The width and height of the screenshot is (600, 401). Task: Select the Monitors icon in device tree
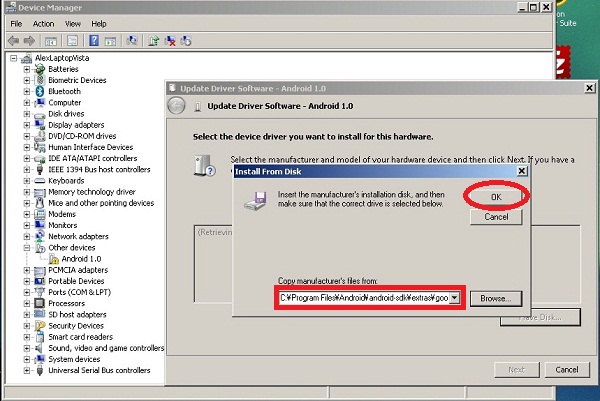40,225
